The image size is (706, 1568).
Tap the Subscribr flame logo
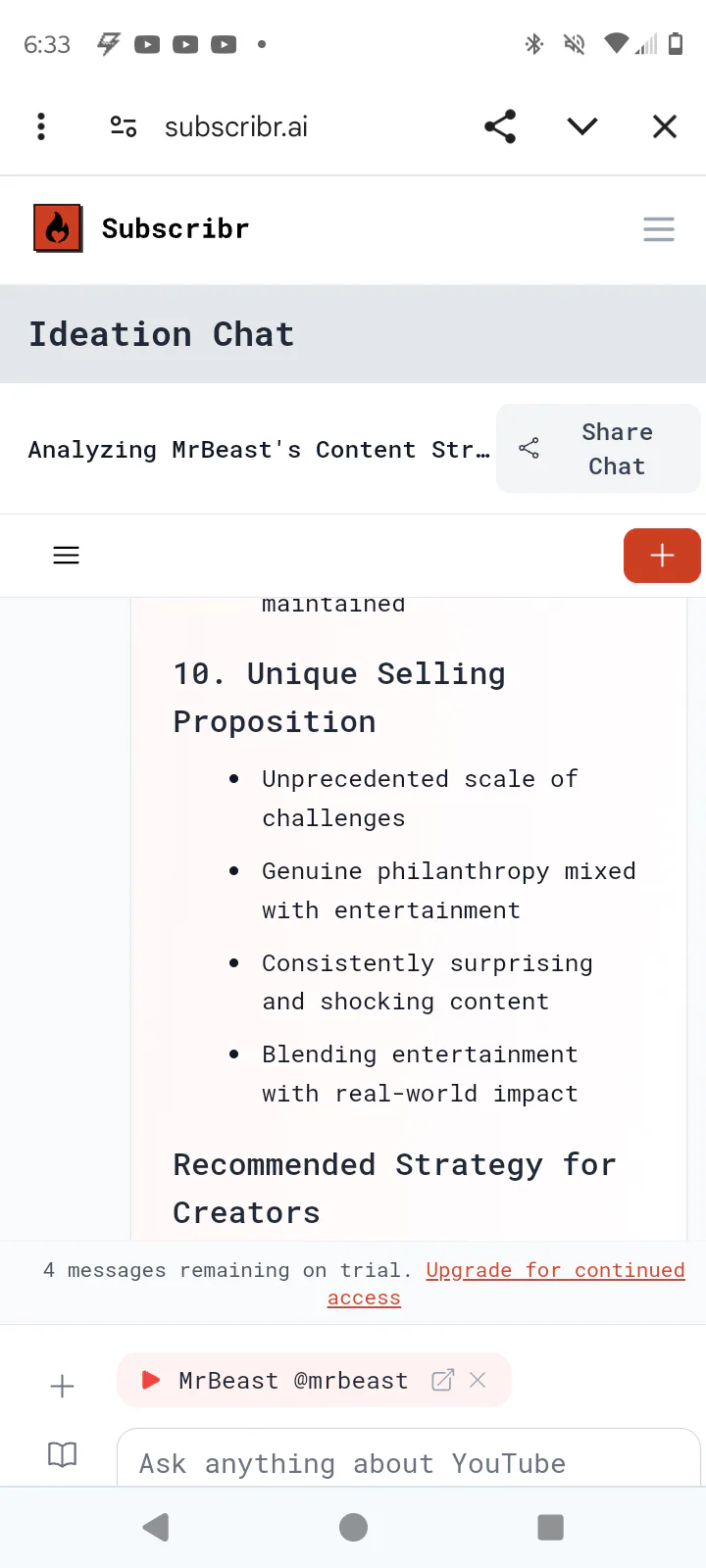click(58, 228)
